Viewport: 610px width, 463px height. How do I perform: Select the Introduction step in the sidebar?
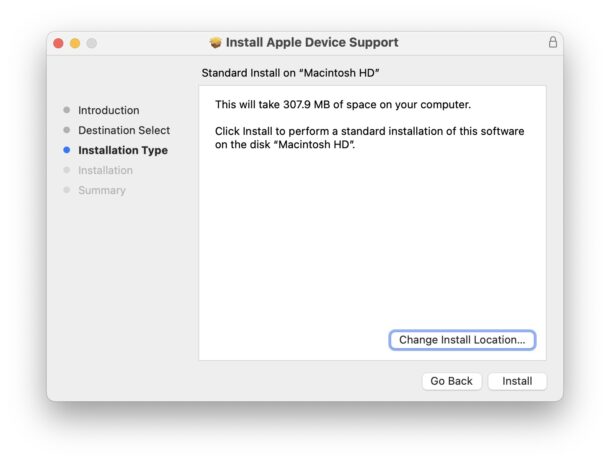coord(108,110)
